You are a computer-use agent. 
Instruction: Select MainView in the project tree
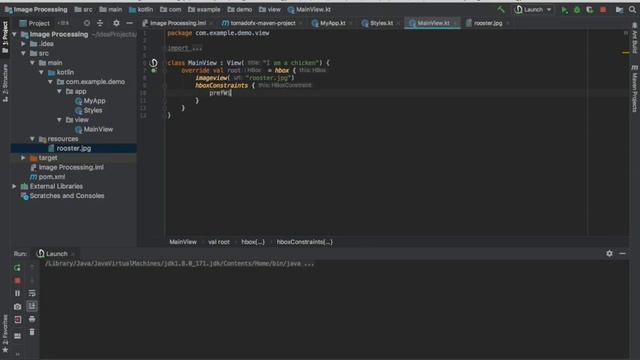pyautogui.click(x=98, y=129)
